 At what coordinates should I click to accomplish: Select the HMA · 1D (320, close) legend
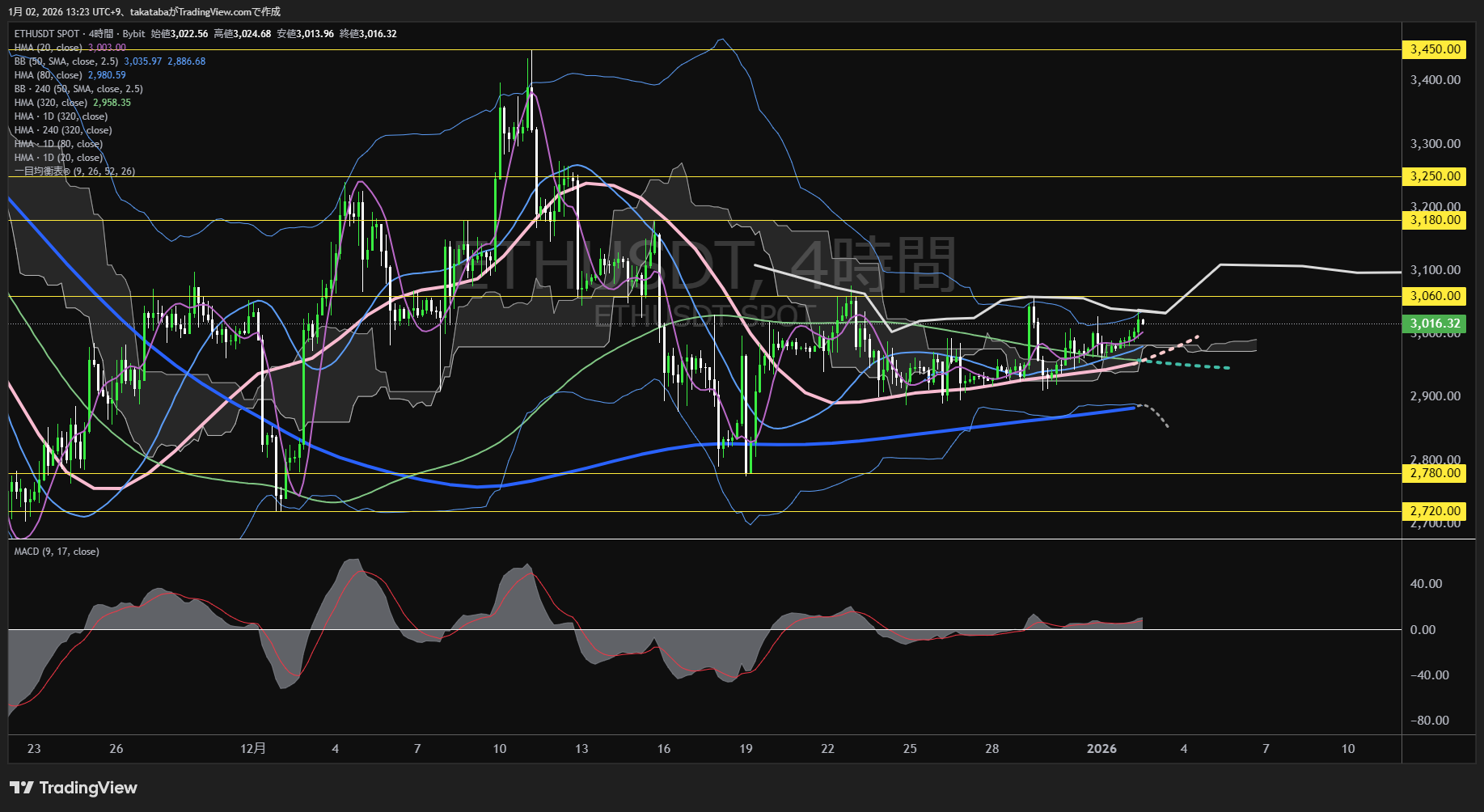tap(61, 116)
